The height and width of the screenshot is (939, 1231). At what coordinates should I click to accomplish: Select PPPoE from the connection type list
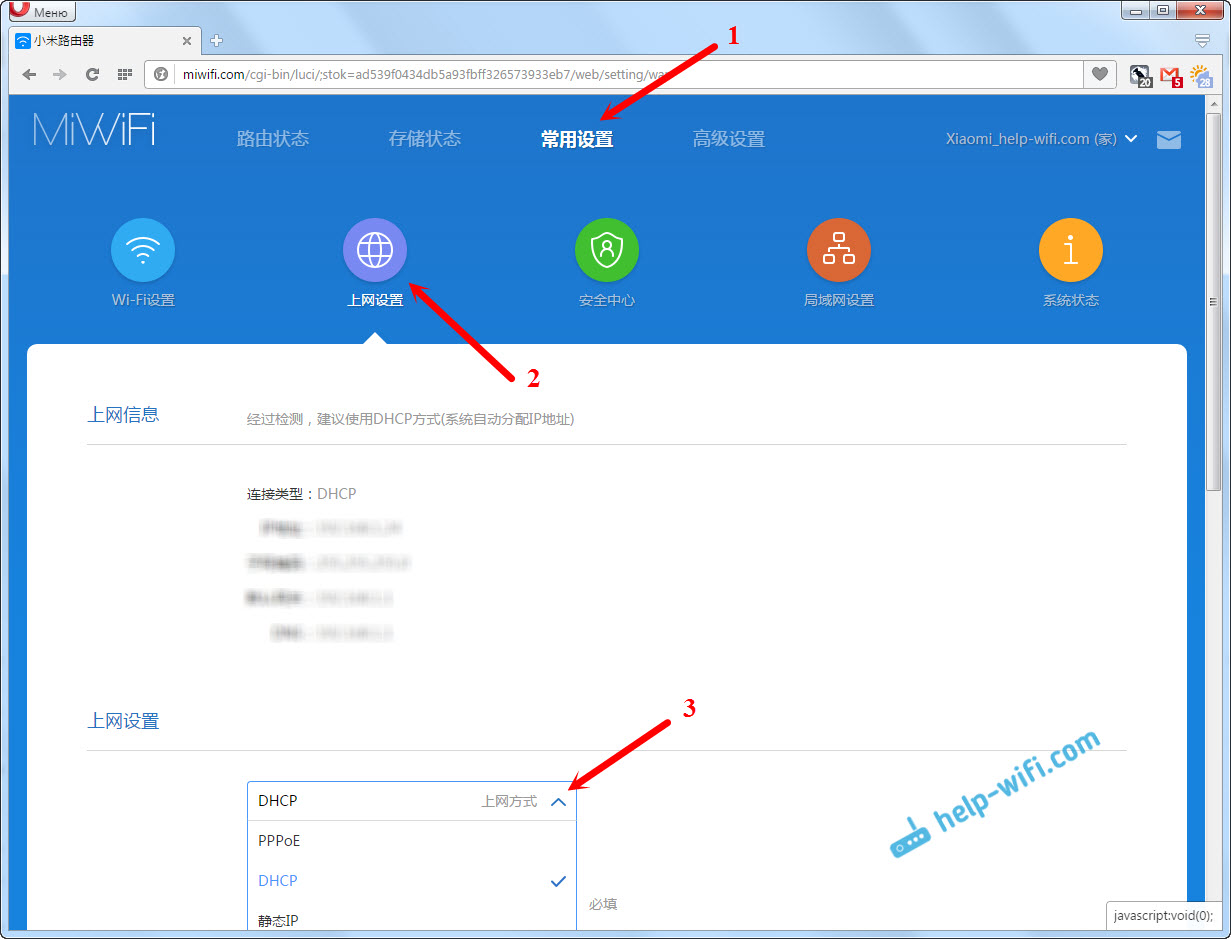tap(277, 841)
